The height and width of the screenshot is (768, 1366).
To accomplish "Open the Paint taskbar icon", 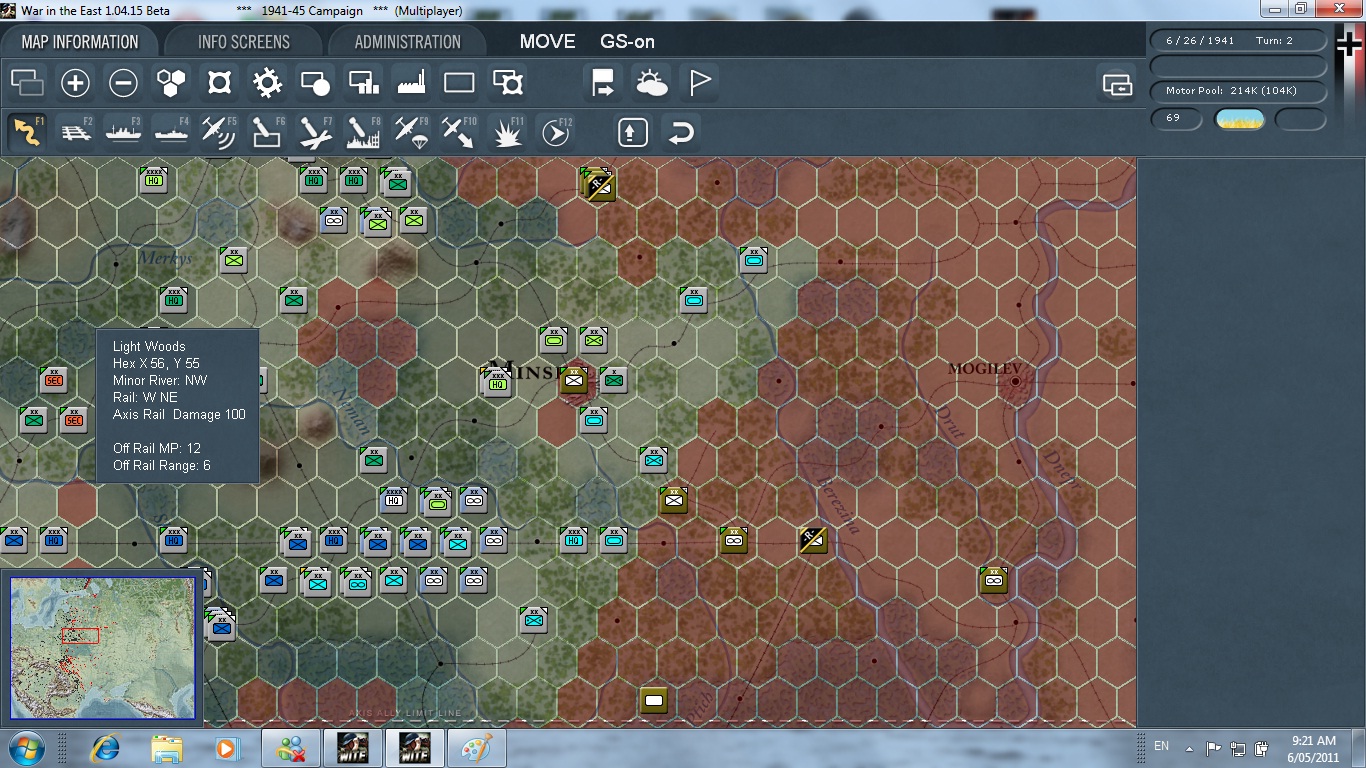I will [476, 748].
